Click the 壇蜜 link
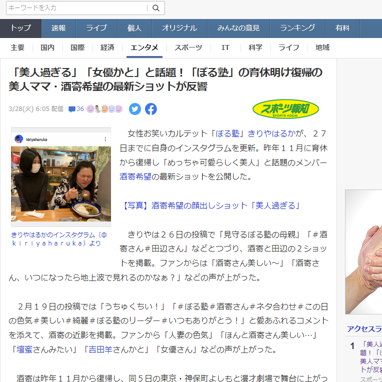382x382 pixels. tap(25, 350)
